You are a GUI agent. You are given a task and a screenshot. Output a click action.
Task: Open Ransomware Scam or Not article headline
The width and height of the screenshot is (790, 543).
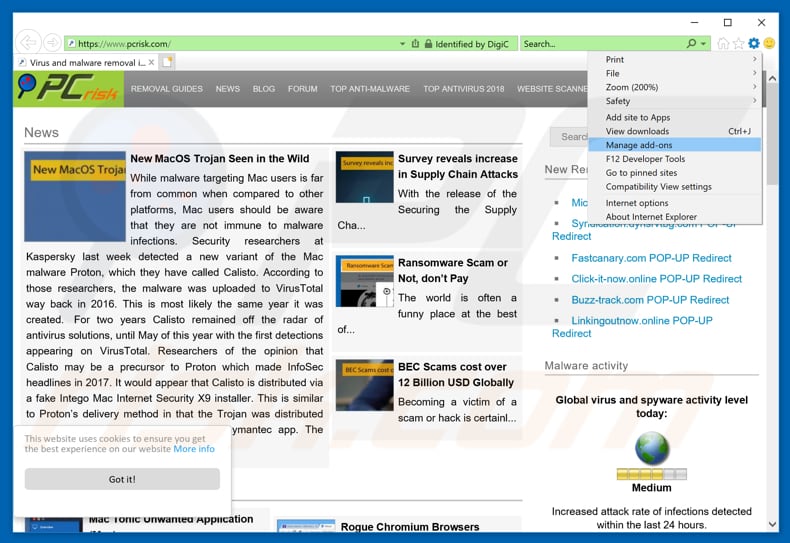point(452,270)
